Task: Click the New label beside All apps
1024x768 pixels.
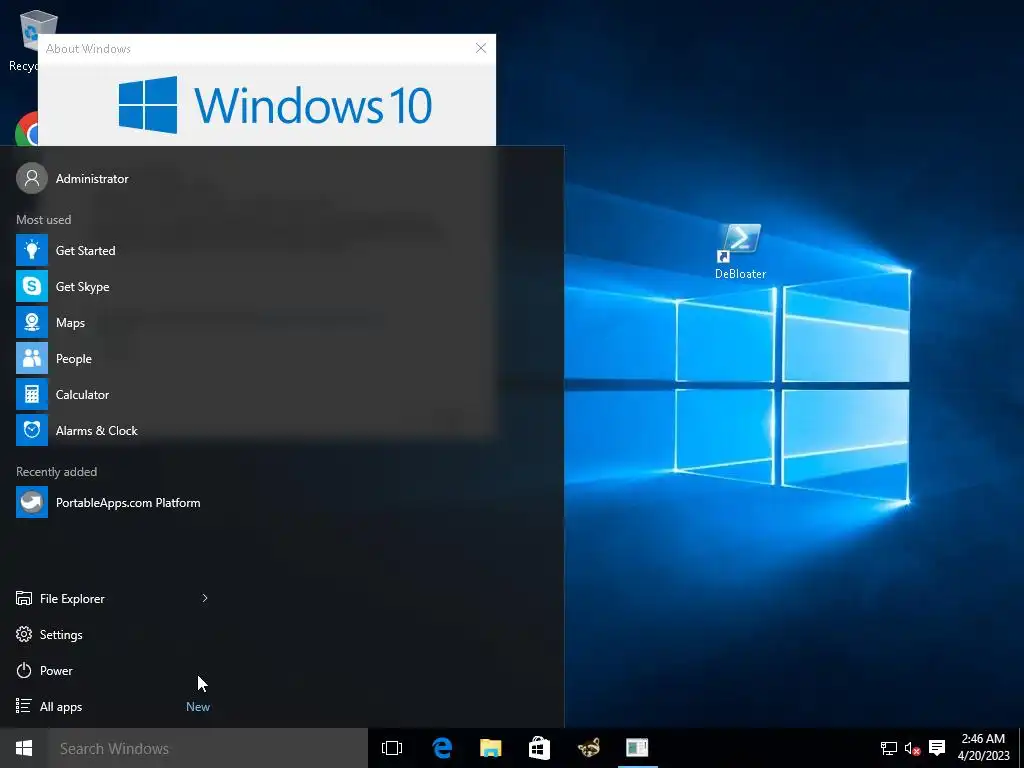Action: tap(198, 707)
